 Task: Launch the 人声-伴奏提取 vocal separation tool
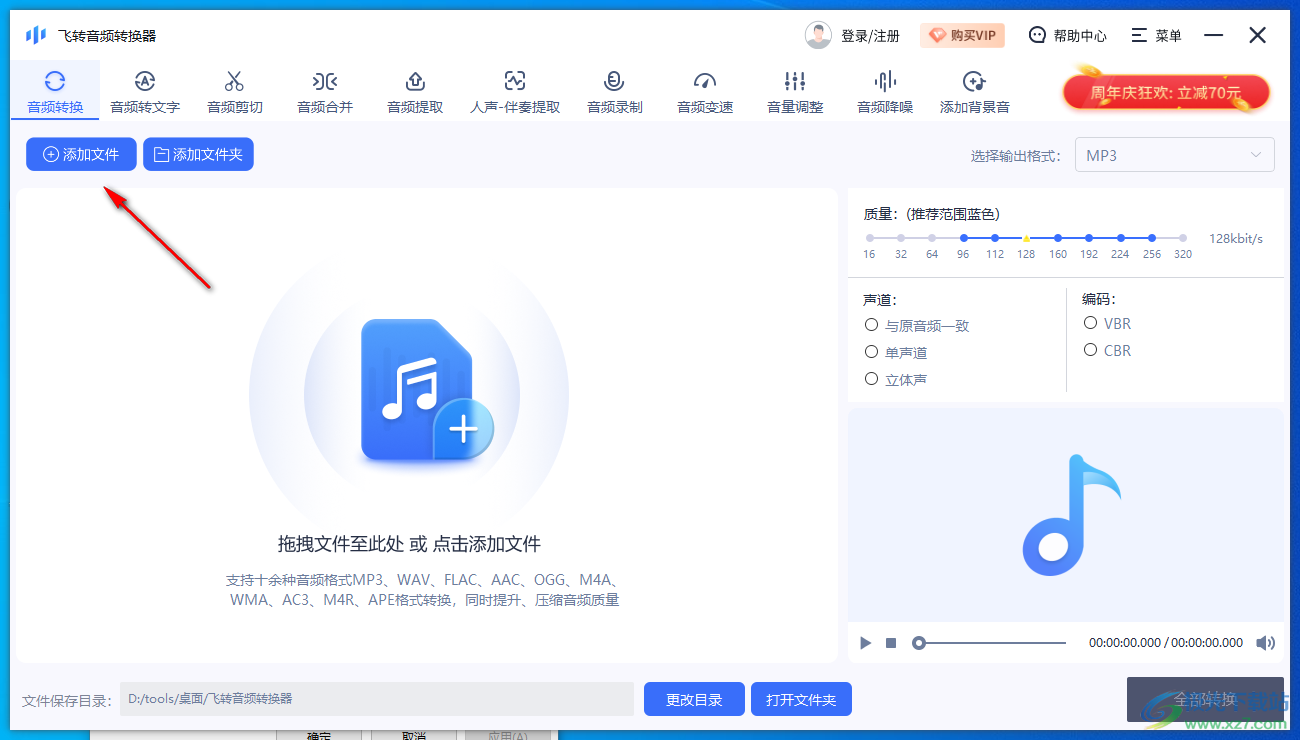[514, 90]
